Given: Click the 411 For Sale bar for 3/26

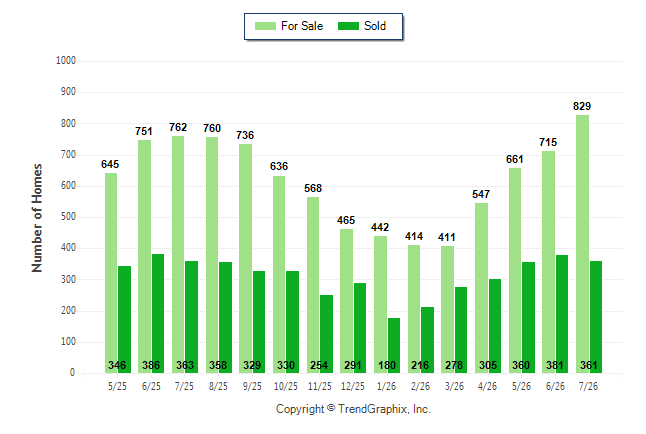Looking at the screenshot, I should tap(447, 310).
